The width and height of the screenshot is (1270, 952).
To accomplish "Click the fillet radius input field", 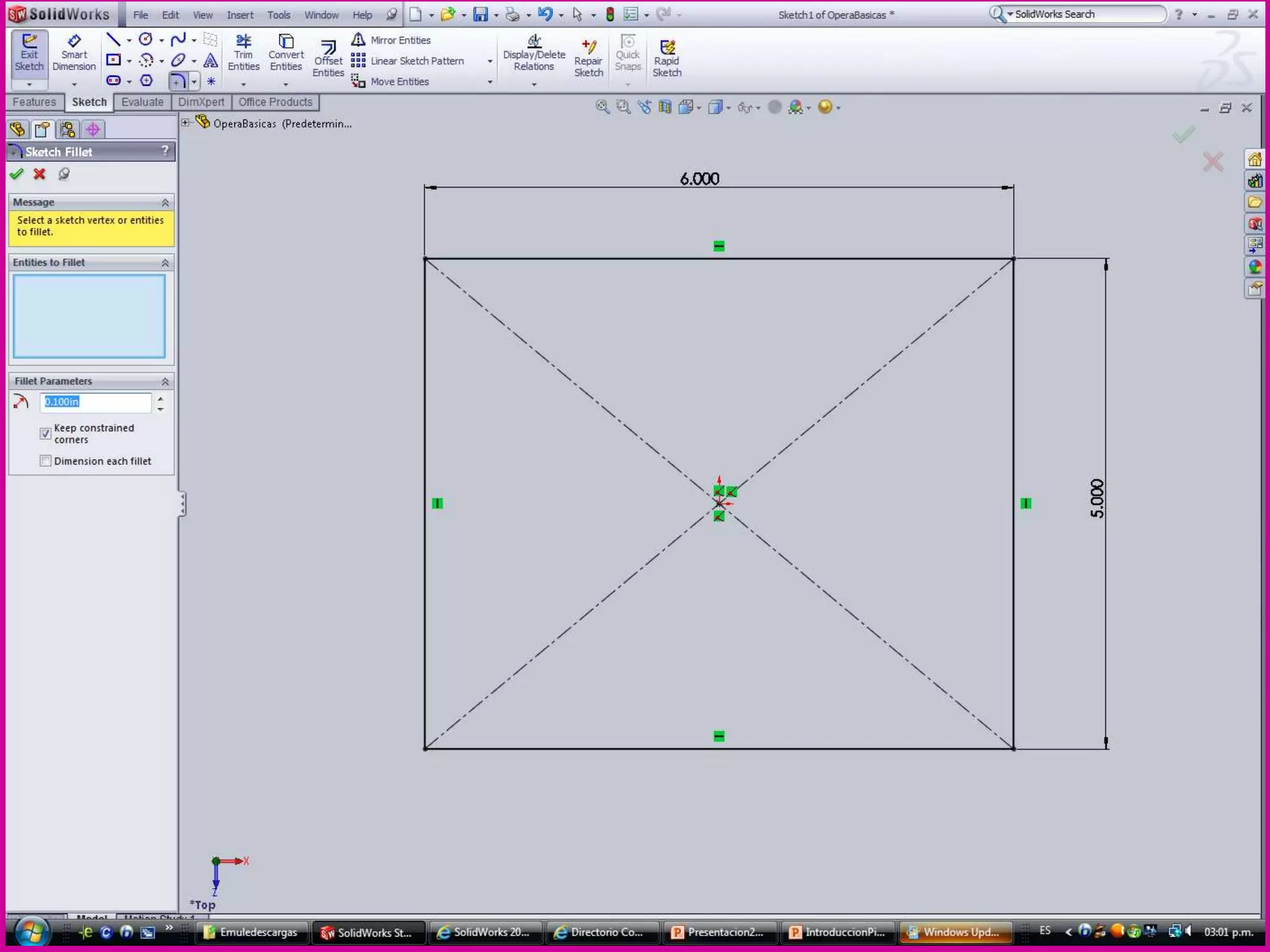I will point(96,402).
